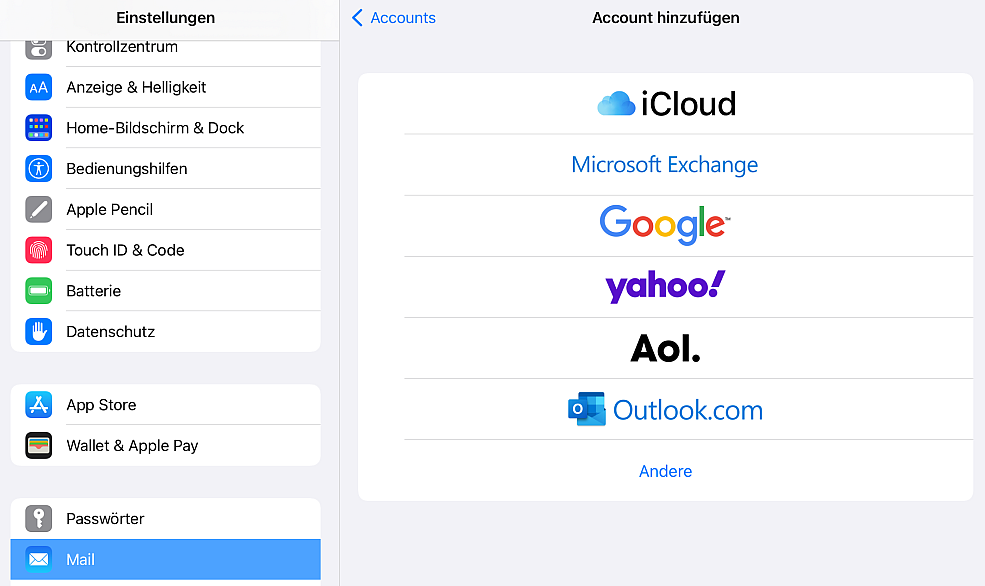
Task: Select Outlook.com as account type
Action: pos(665,410)
